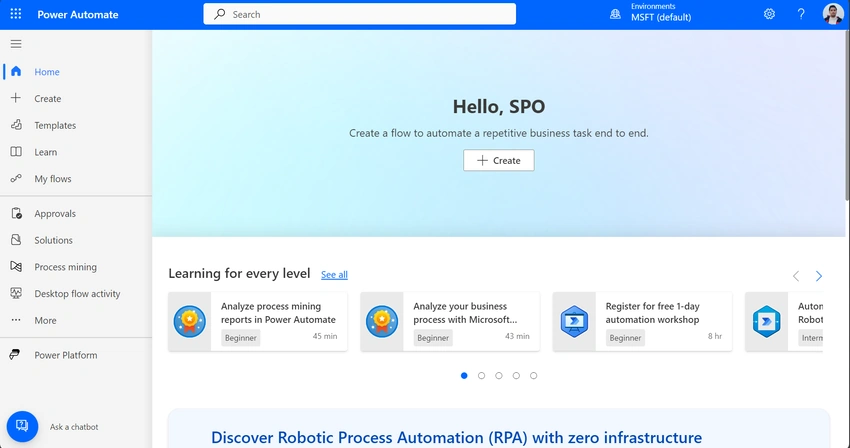
Task: Show next learning cards with right chevron
Action: click(819, 276)
